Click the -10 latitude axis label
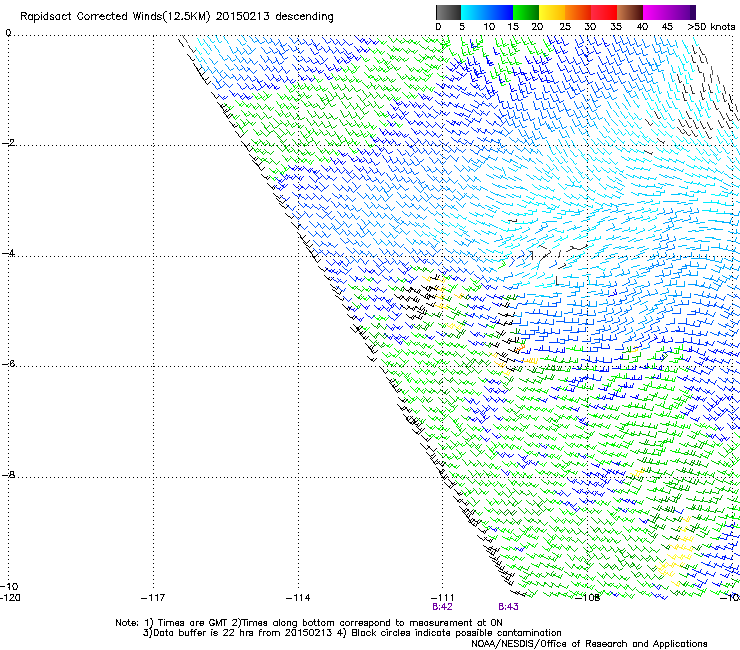This screenshot has width=740, height=650. [x=9, y=587]
